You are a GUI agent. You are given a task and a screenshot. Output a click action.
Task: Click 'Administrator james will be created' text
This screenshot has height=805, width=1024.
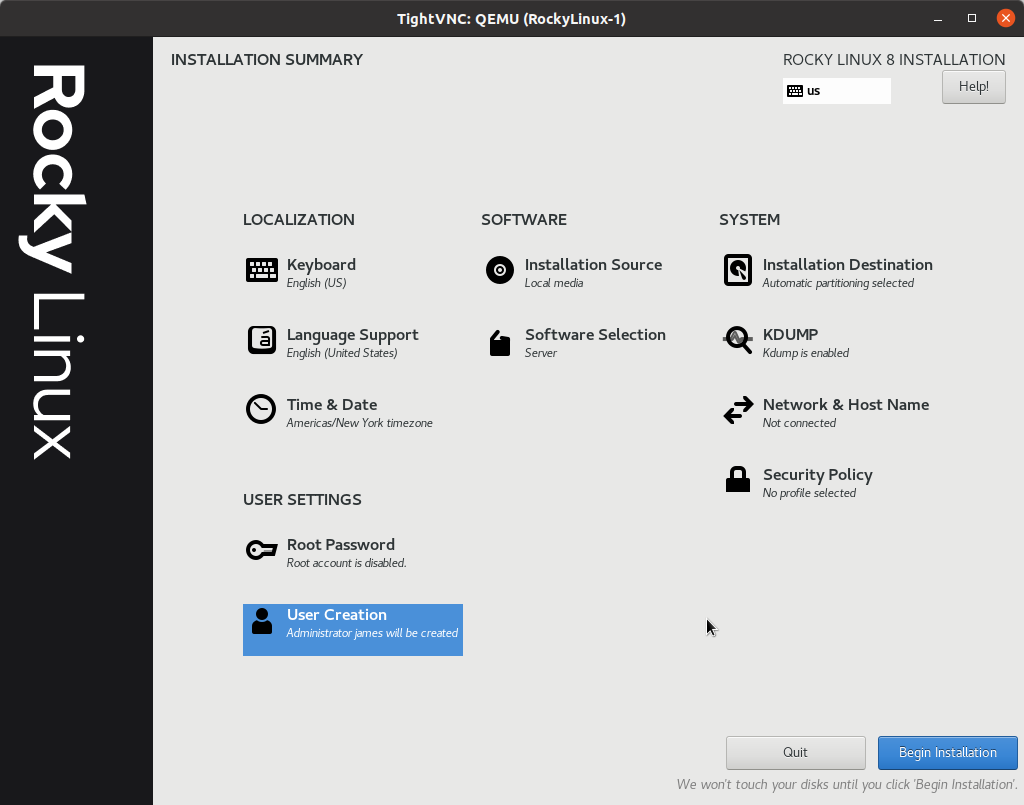point(372,633)
